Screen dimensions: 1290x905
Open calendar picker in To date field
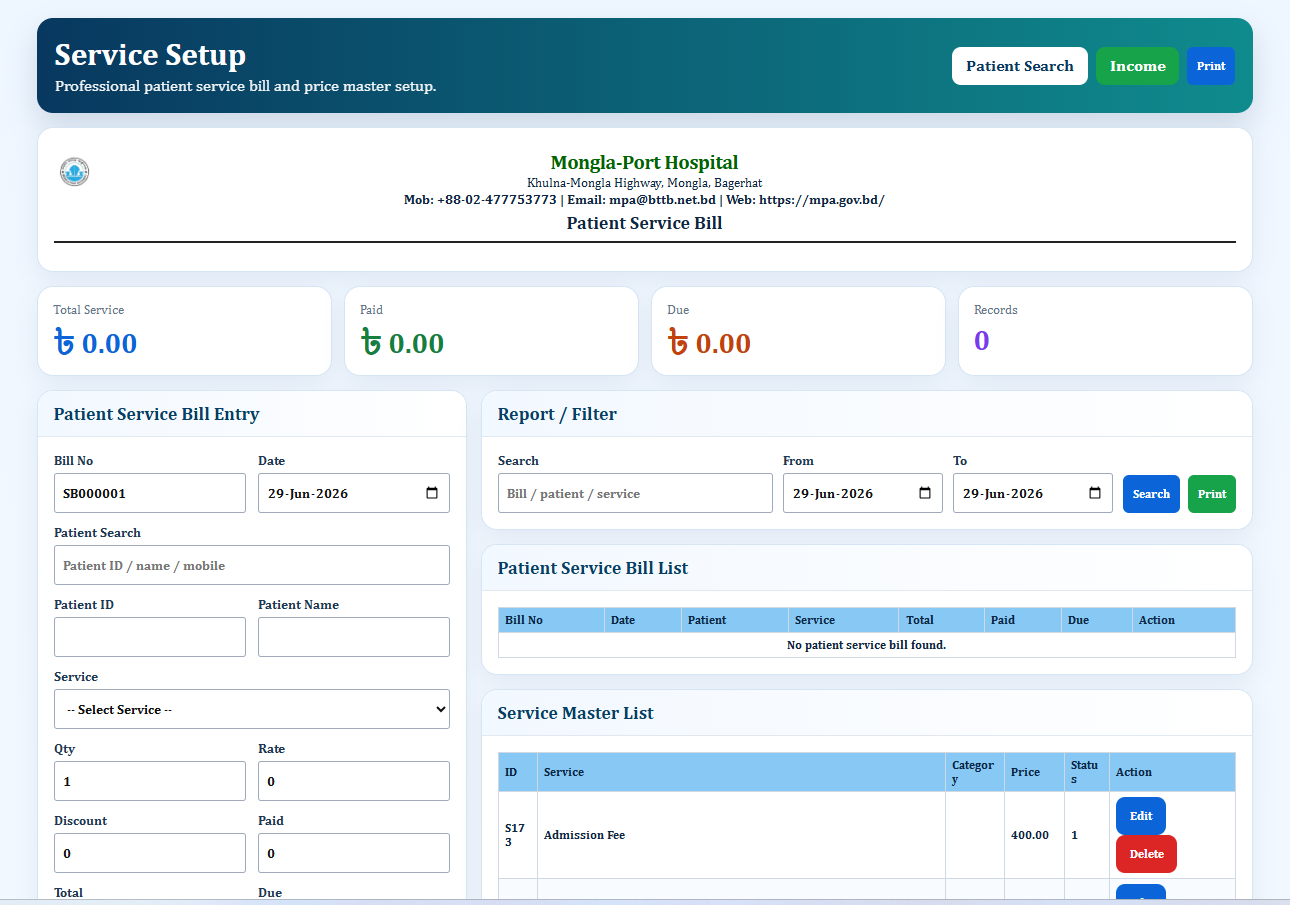point(1095,493)
